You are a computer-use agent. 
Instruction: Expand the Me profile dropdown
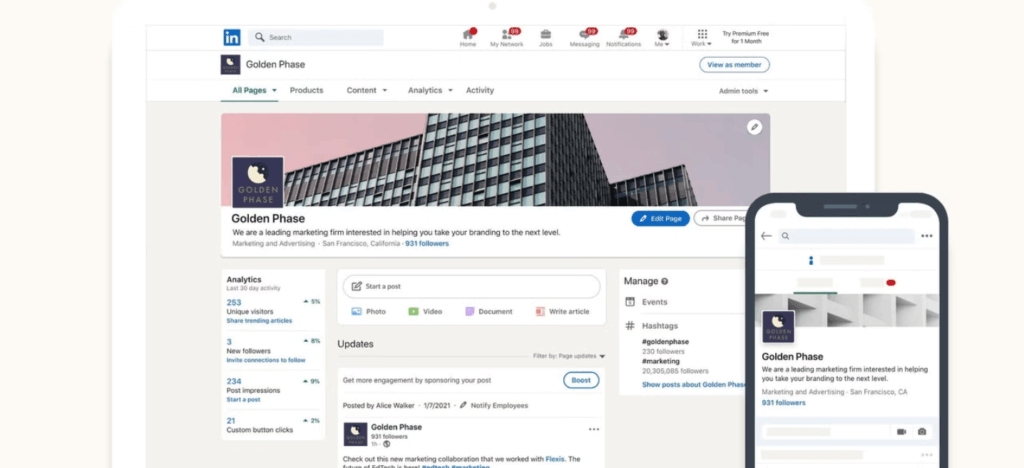(662, 38)
